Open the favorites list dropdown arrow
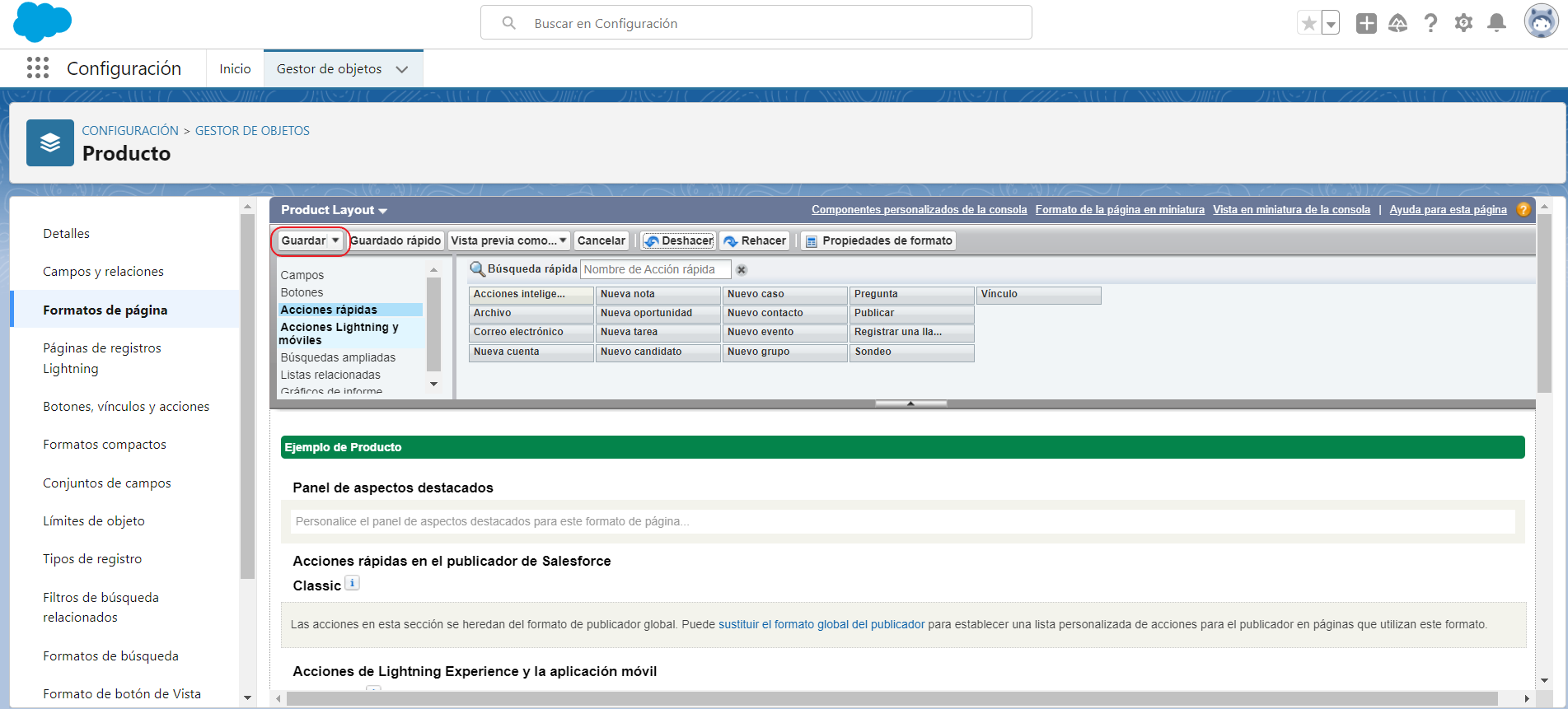Image resolution: width=1568 pixels, height=709 pixels. [1331, 23]
